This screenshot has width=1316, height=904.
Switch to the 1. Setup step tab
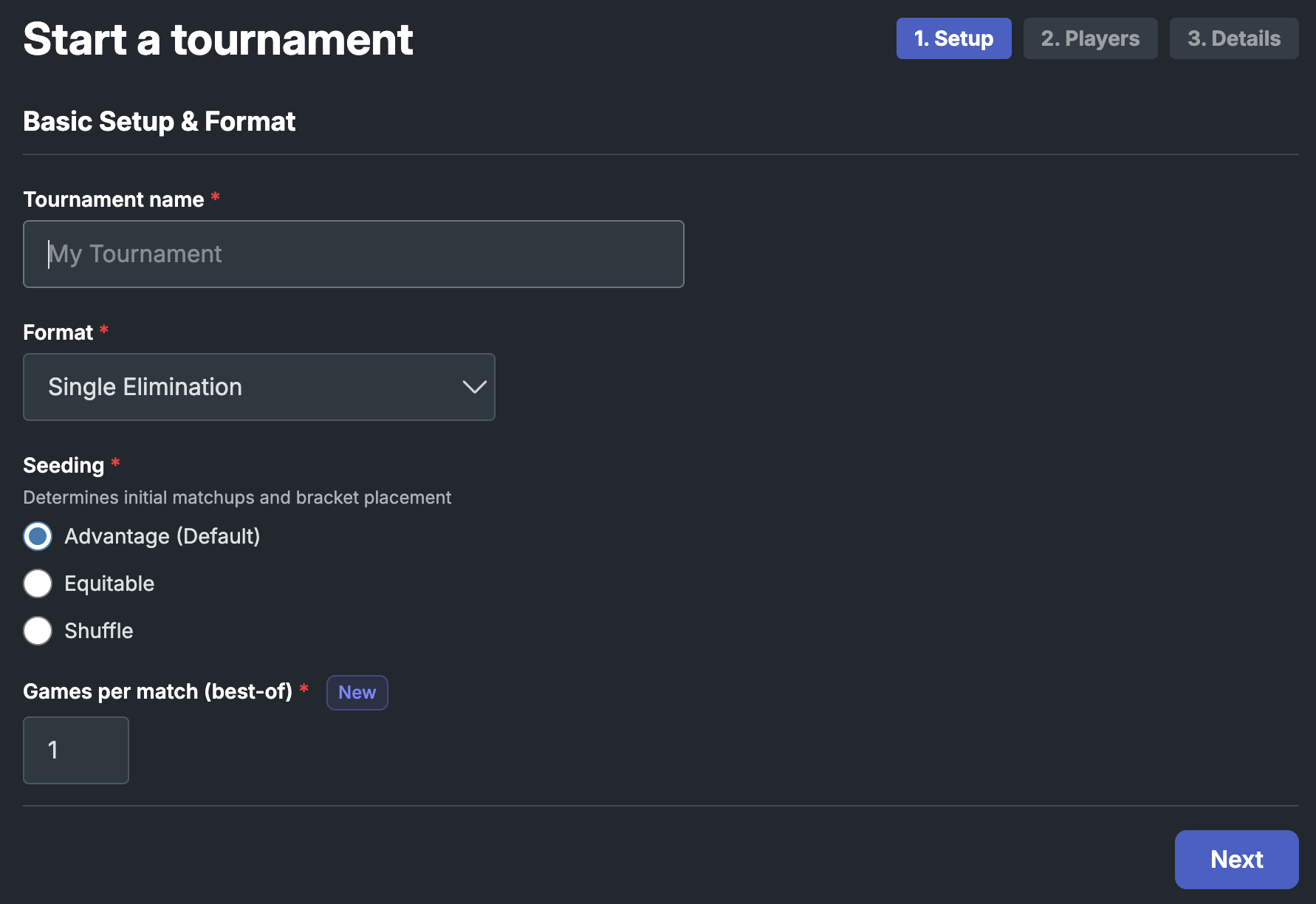click(x=953, y=38)
